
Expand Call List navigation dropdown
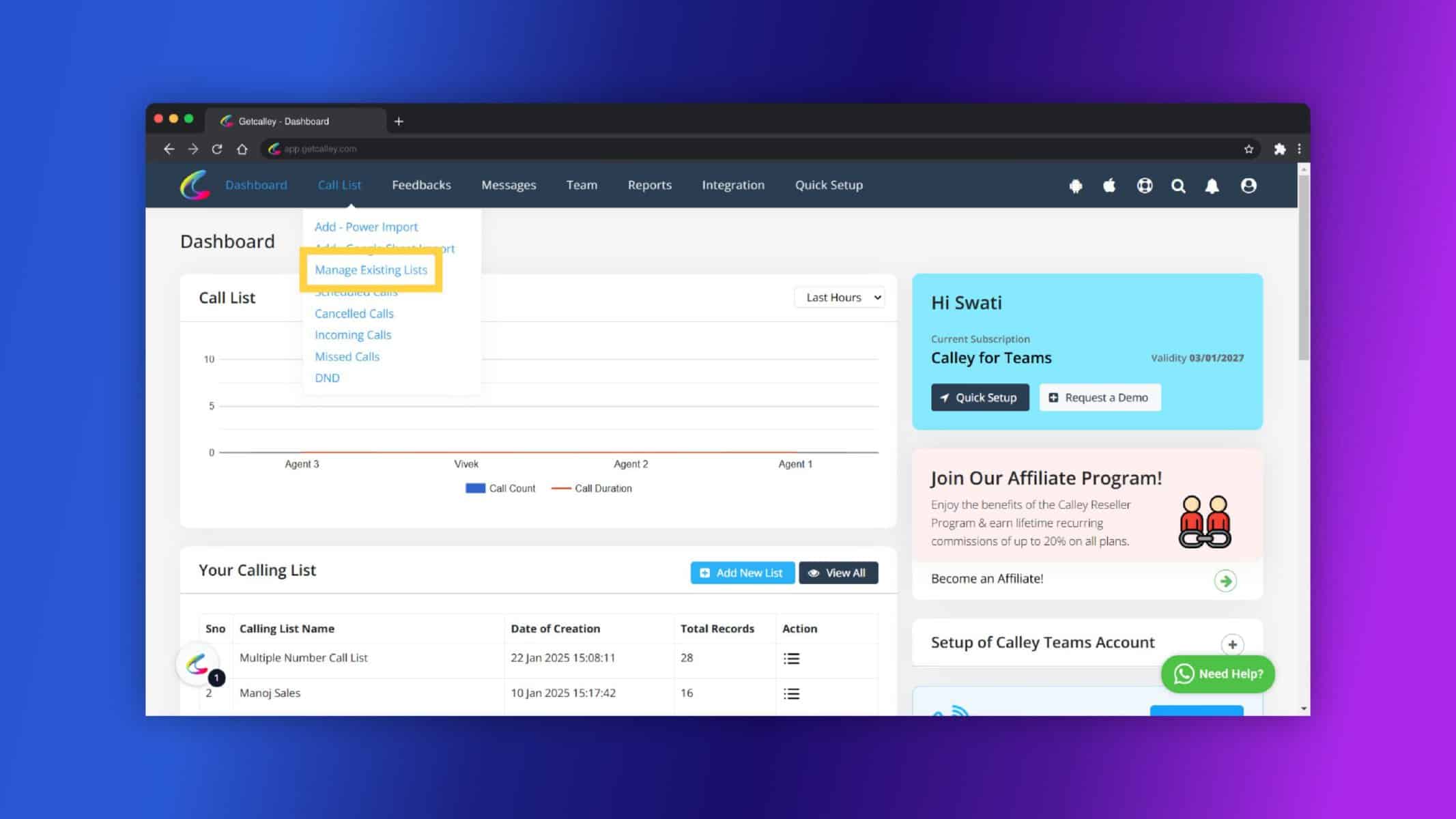339,184
